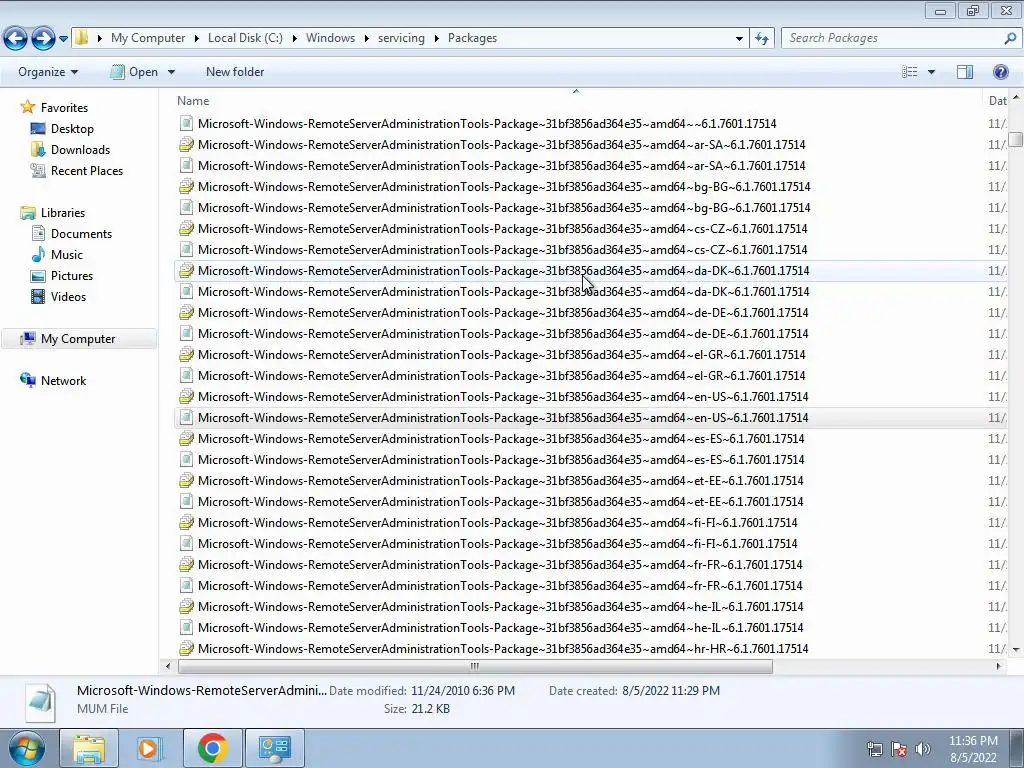Refresh the Packages folder view
The image size is (1024, 768).
[762, 39]
